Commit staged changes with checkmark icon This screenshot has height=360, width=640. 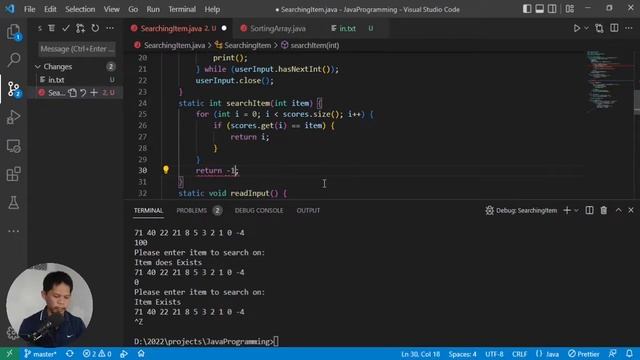click(x=66, y=28)
